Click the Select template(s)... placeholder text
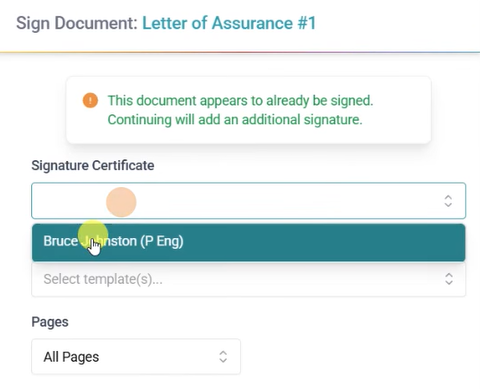Image resolution: width=480 pixels, height=389 pixels. coord(103,279)
